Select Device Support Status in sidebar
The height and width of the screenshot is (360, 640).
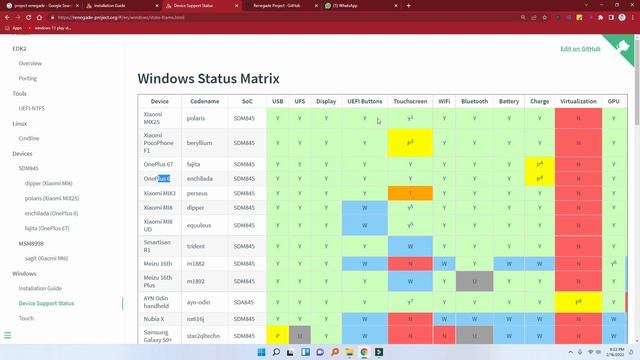click(x=46, y=303)
